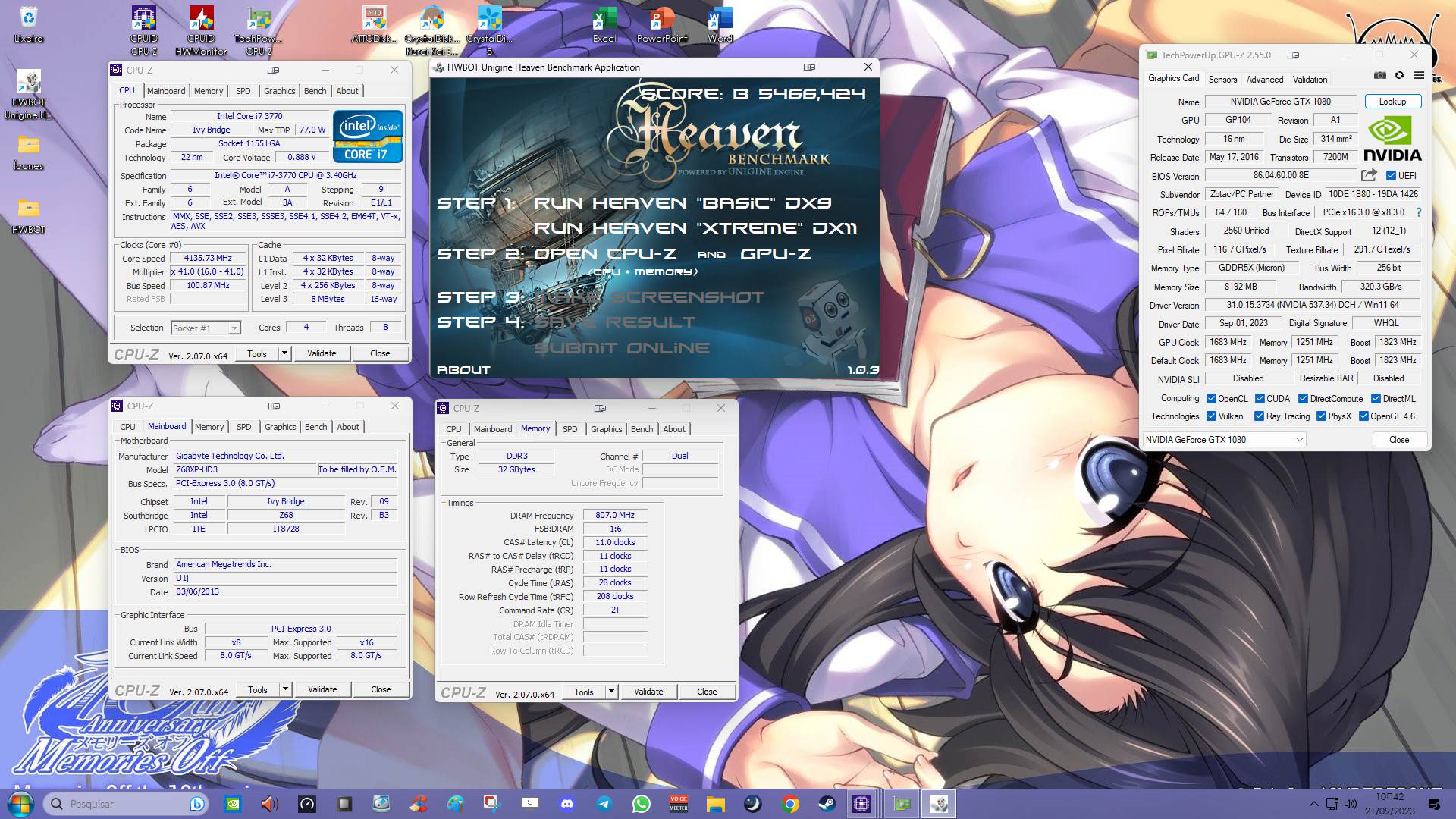The width and height of the screenshot is (1456, 819).
Task: Switch to Validation tab in GPU-Z
Action: (1310, 79)
